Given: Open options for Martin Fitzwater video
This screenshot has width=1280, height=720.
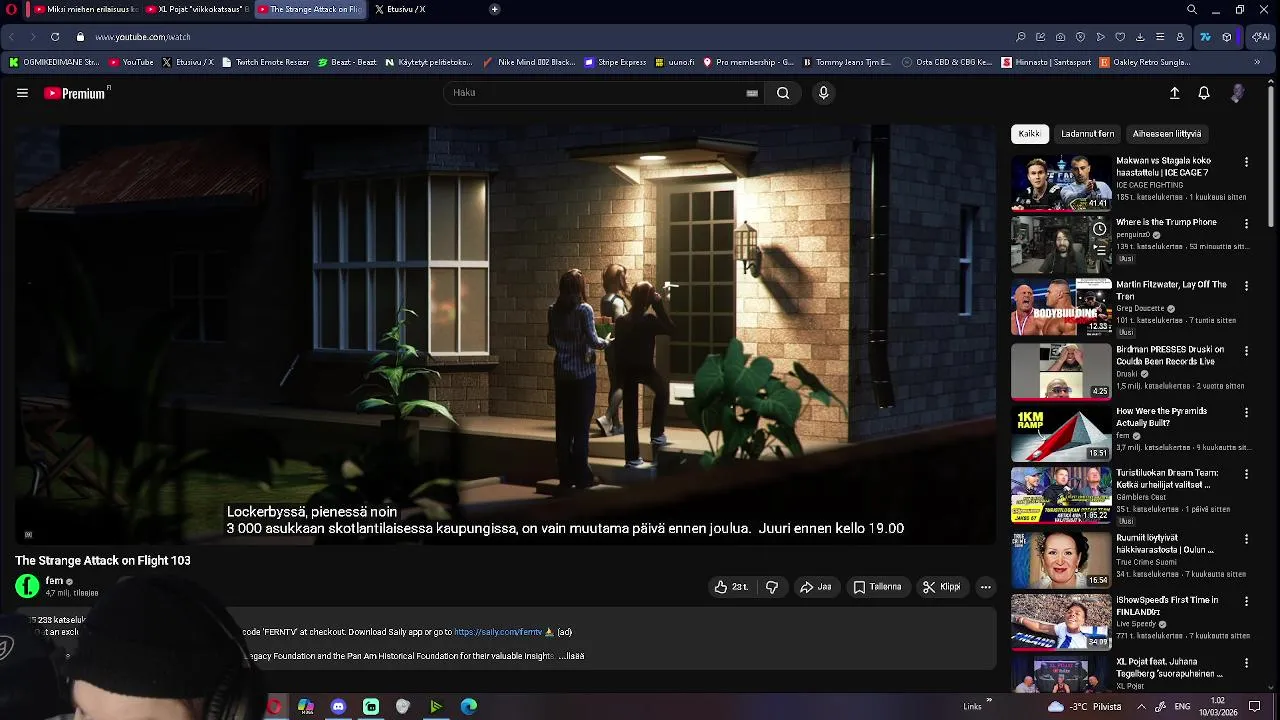Looking at the screenshot, I should coord(1246,286).
